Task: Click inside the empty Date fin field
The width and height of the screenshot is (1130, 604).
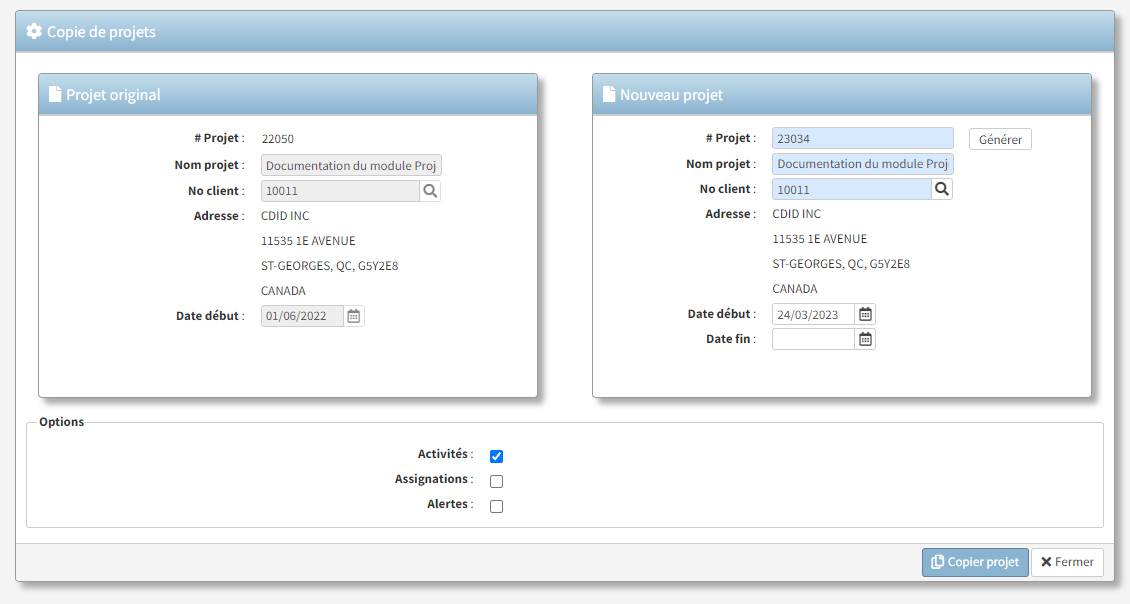Action: [x=813, y=338]
